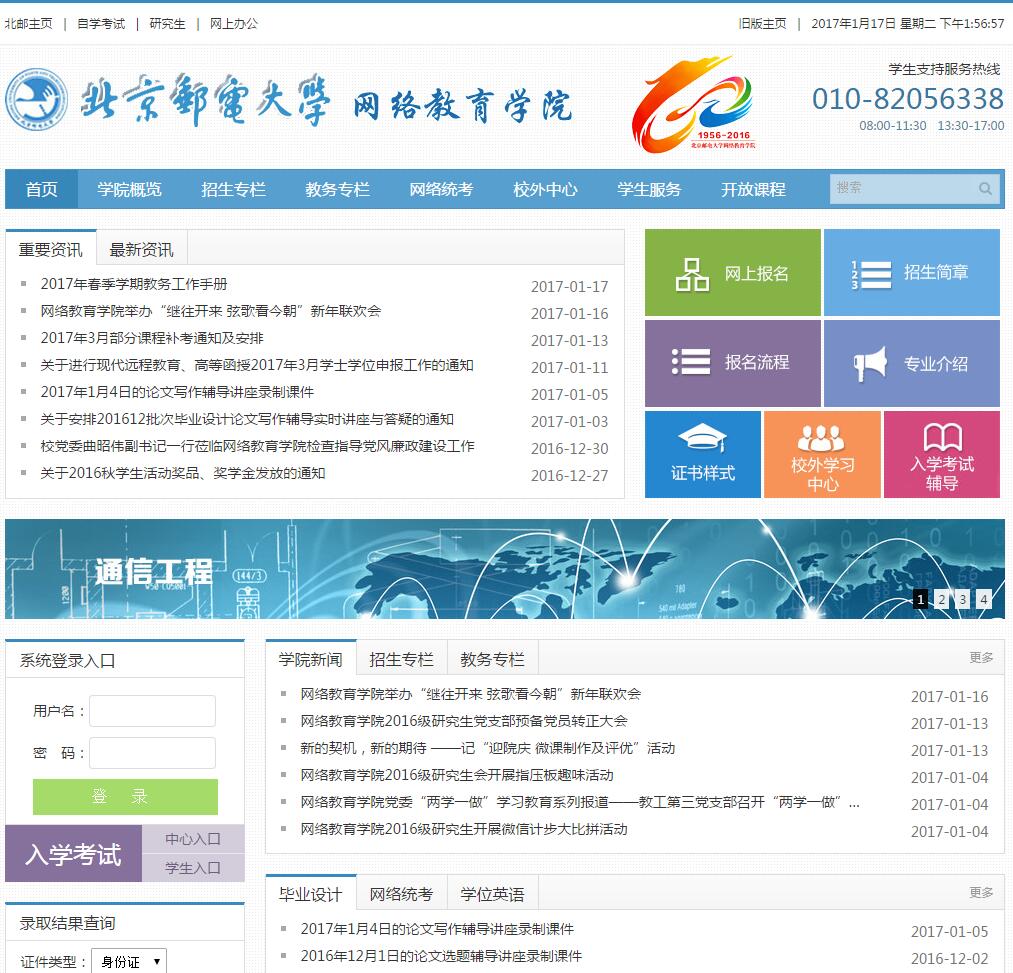The width and height of the screenshot is (1013, 973).
Task: Open 预备党员转正大会 news item
Action: pyautogui.click(x=464, y=721)
